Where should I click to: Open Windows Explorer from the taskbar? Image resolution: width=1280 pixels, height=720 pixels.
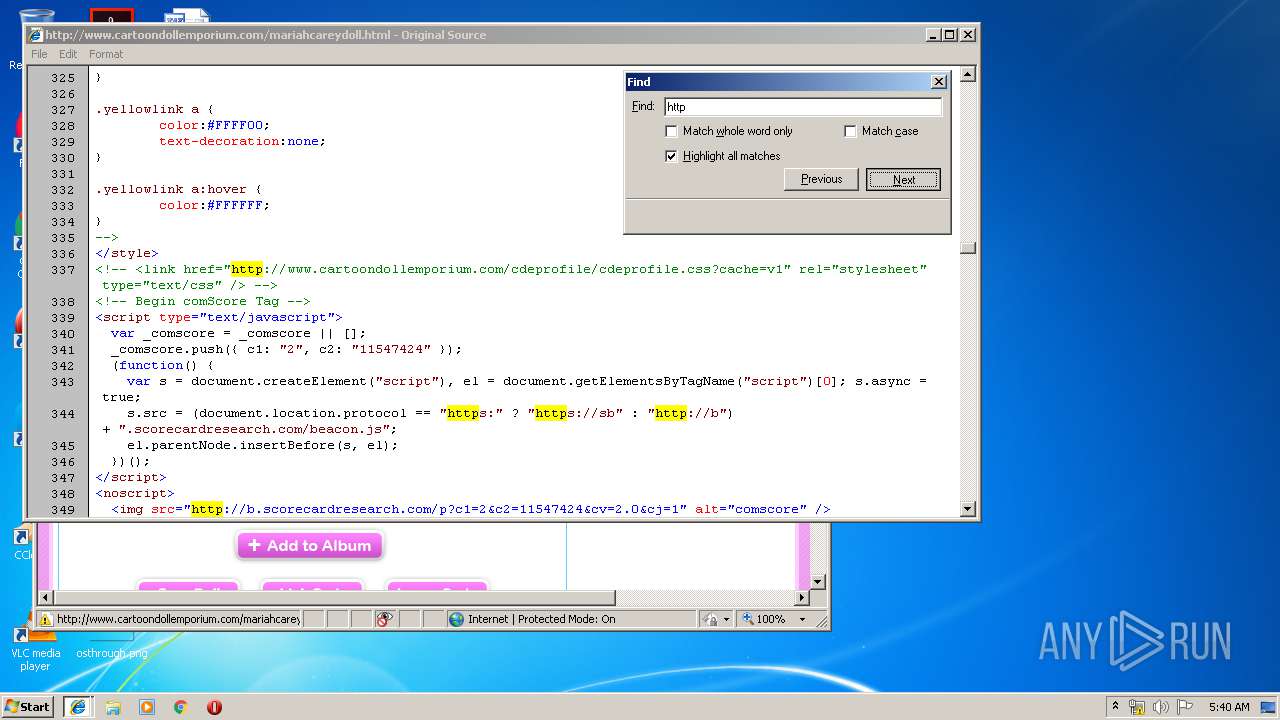click(113, 707)
